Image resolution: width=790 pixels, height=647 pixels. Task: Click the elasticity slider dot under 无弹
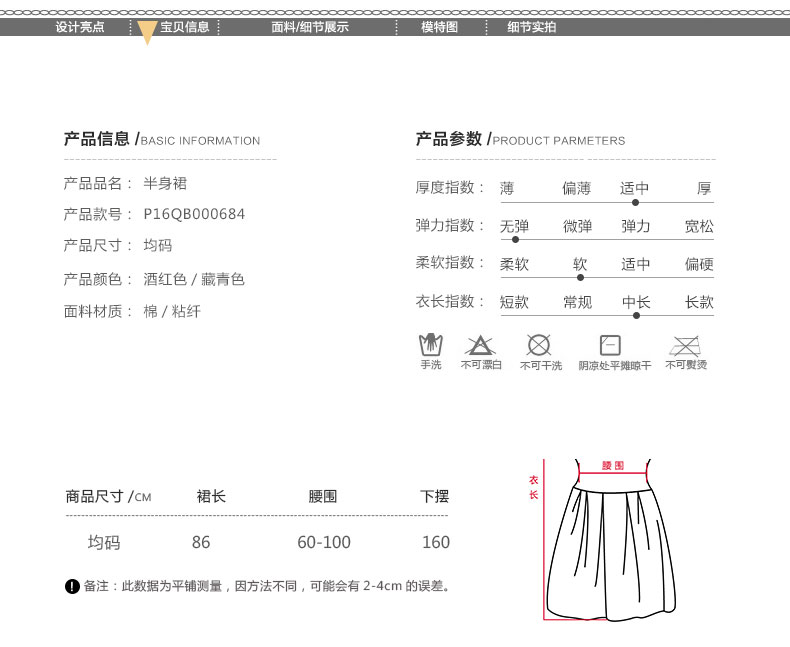click(515, 239)
